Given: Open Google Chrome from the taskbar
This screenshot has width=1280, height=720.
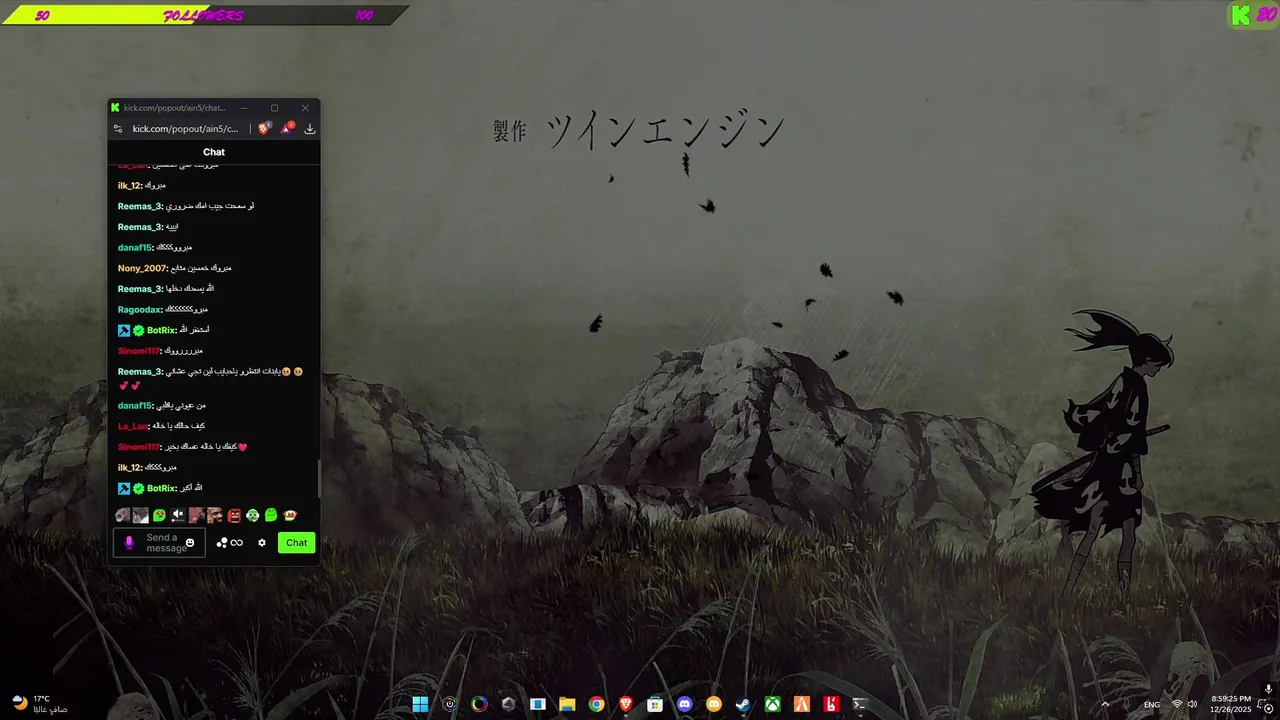Looking at the screenshot, I should (x=596, y=704).
